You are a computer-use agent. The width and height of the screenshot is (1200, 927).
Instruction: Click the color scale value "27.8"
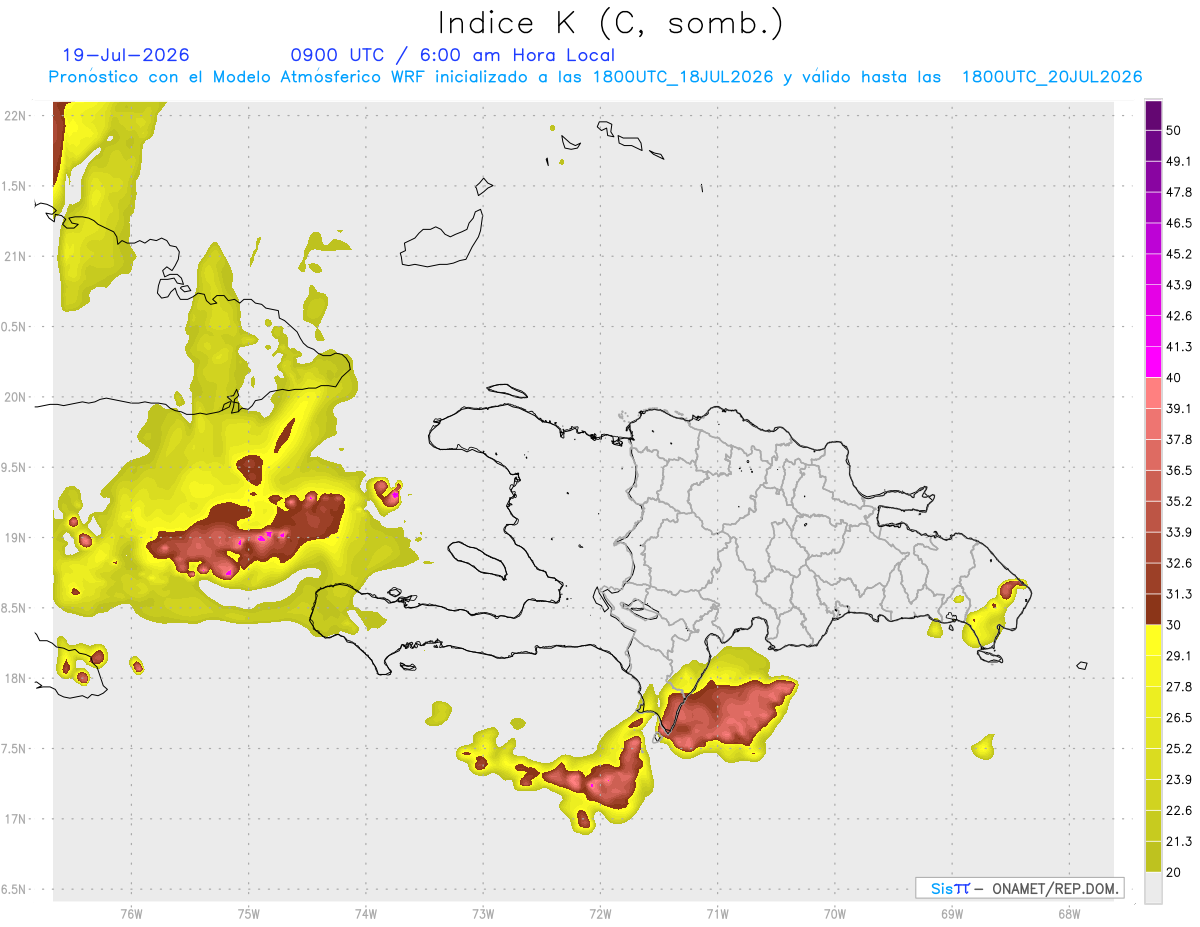[1179, 686]
